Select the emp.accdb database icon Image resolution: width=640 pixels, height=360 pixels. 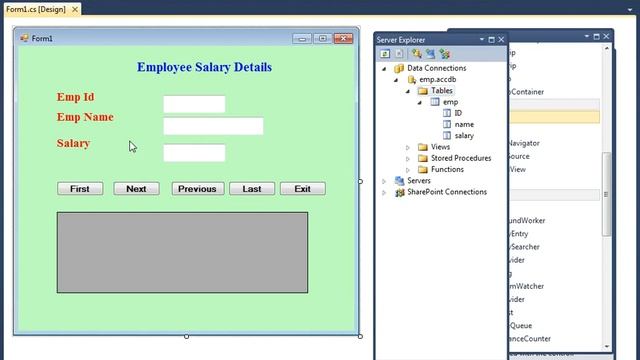(411, 80)
